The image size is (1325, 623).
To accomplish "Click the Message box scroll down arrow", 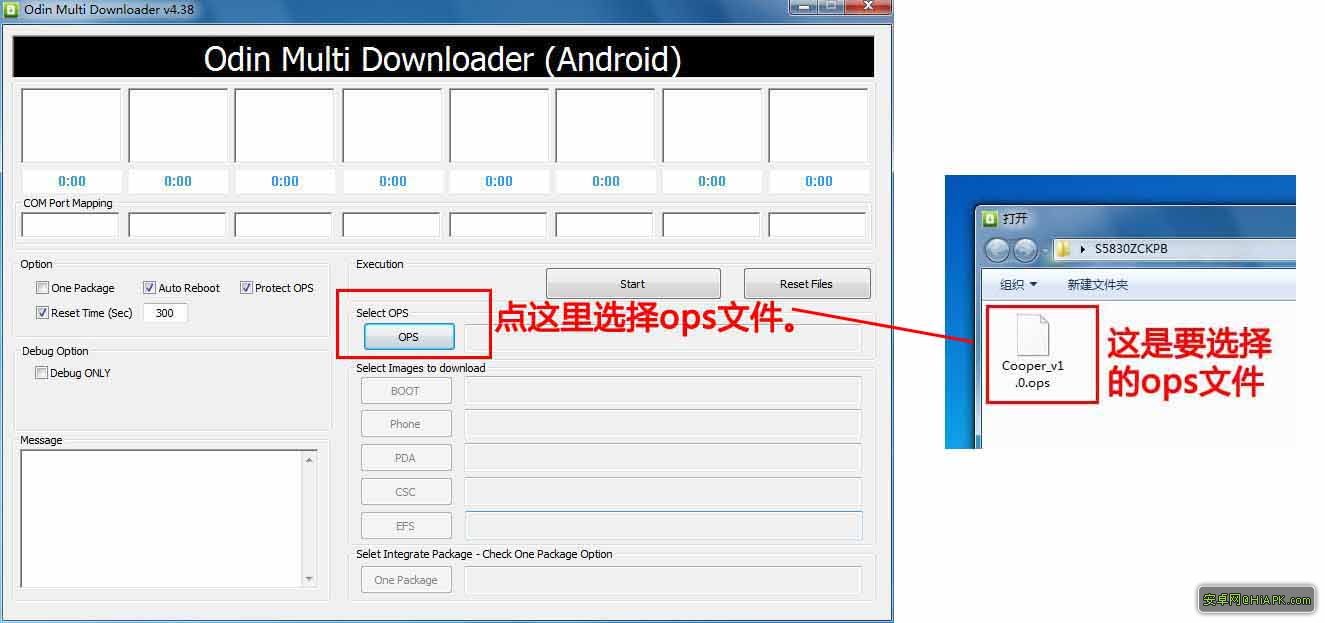I will coord(309,579).
